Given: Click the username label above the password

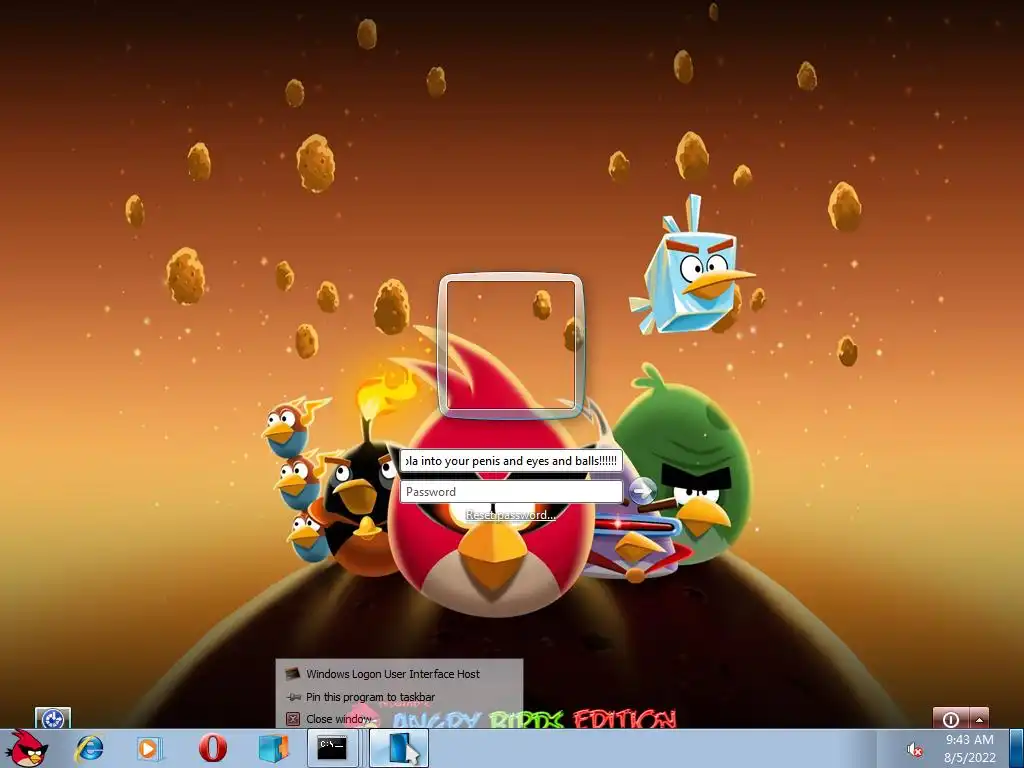Looking at the screenshot, I should 511,460.
